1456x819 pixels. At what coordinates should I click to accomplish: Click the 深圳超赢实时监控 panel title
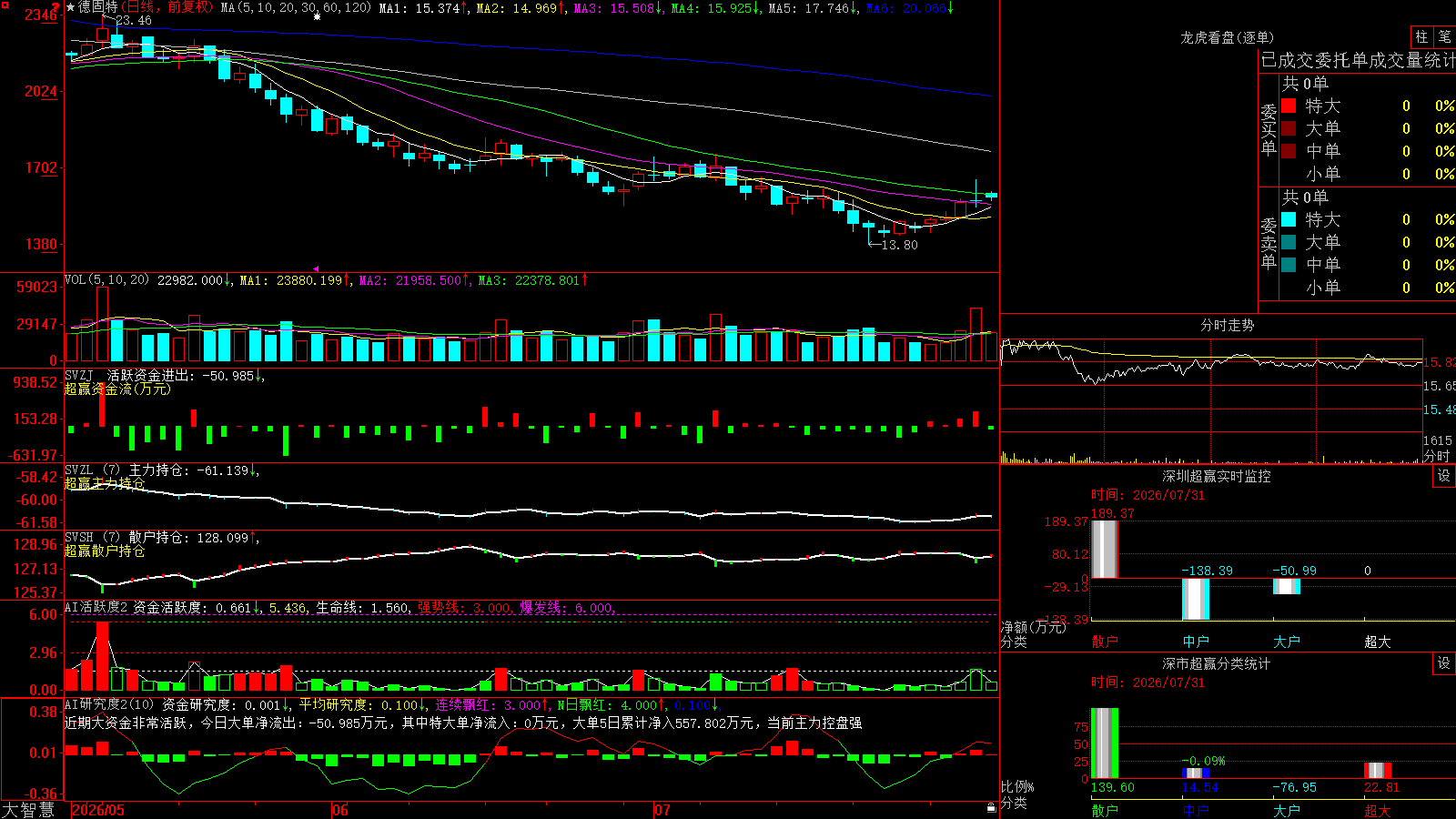[x=1217, y=476]
